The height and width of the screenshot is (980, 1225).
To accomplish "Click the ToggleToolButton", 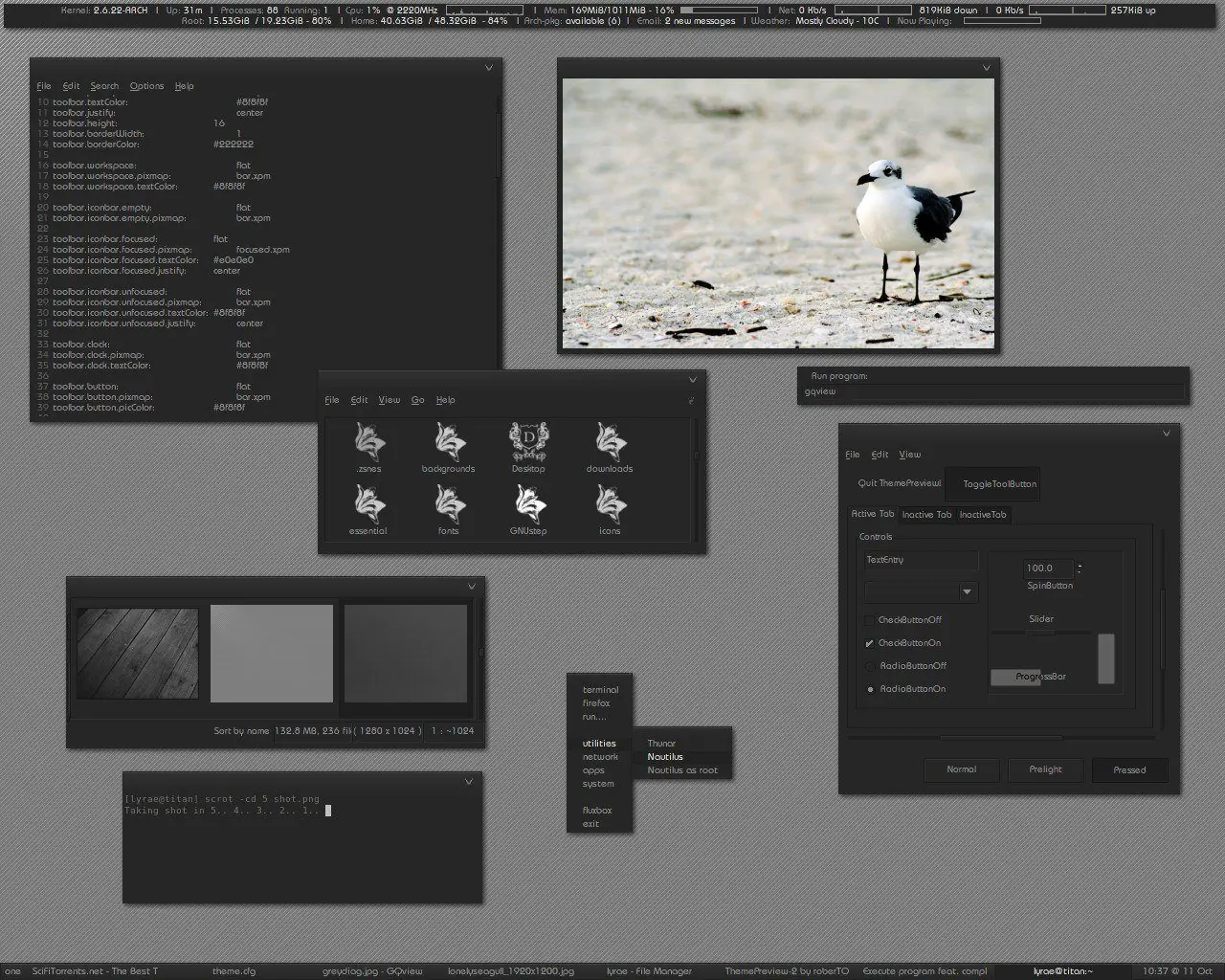I will click(999, 484).
